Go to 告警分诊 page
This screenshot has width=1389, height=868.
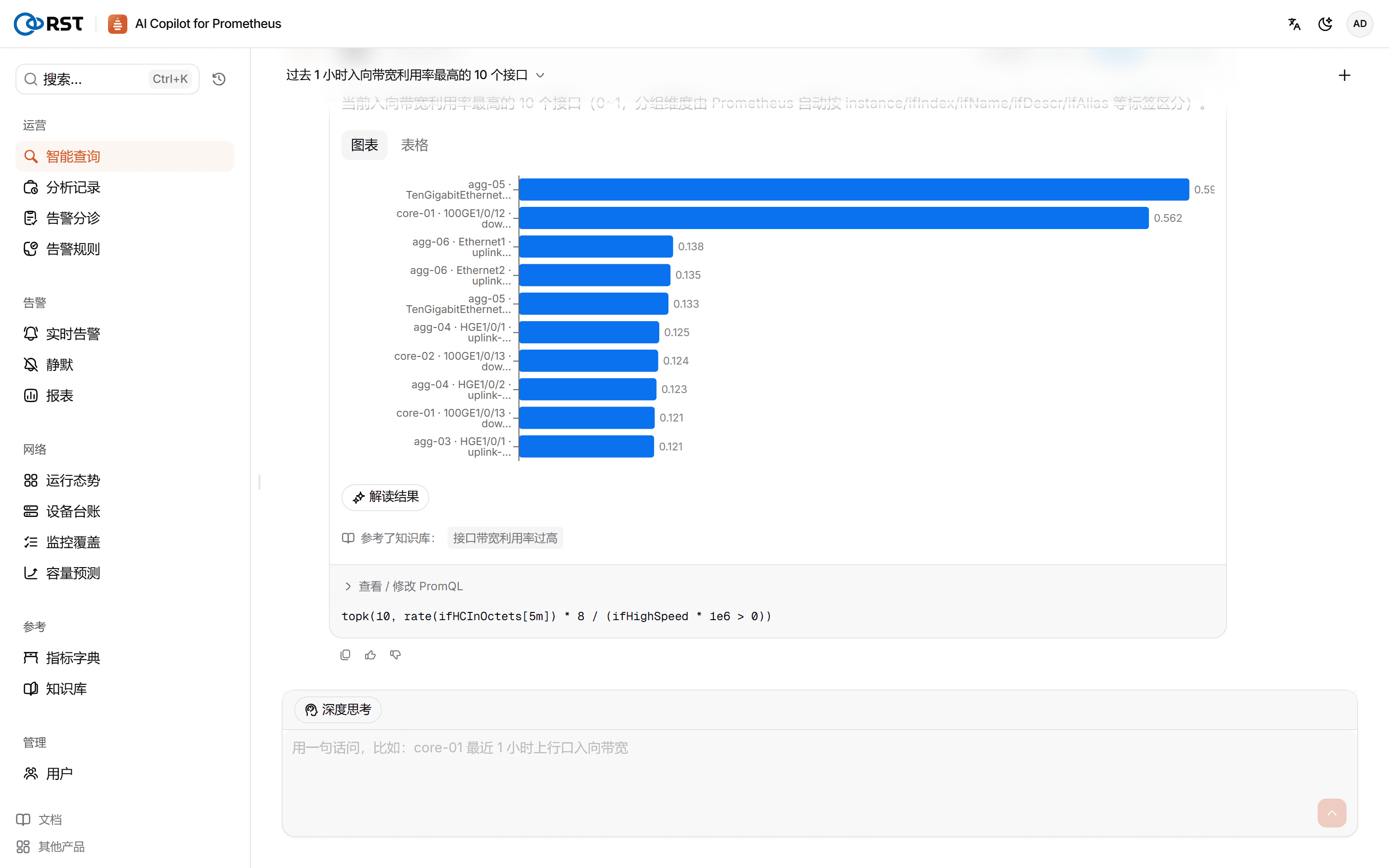(x=124, y=218)
